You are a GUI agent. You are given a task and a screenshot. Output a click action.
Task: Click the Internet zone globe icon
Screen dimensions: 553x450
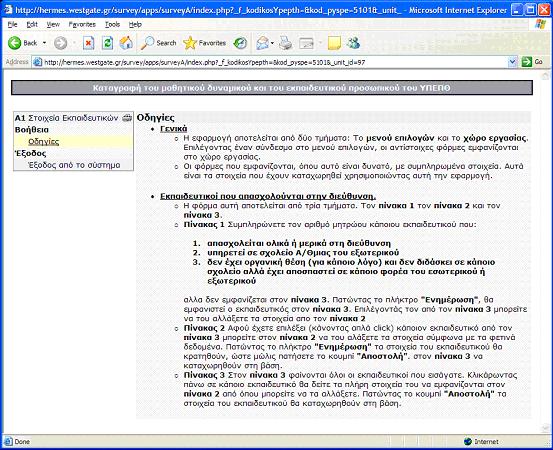(468, 441)
